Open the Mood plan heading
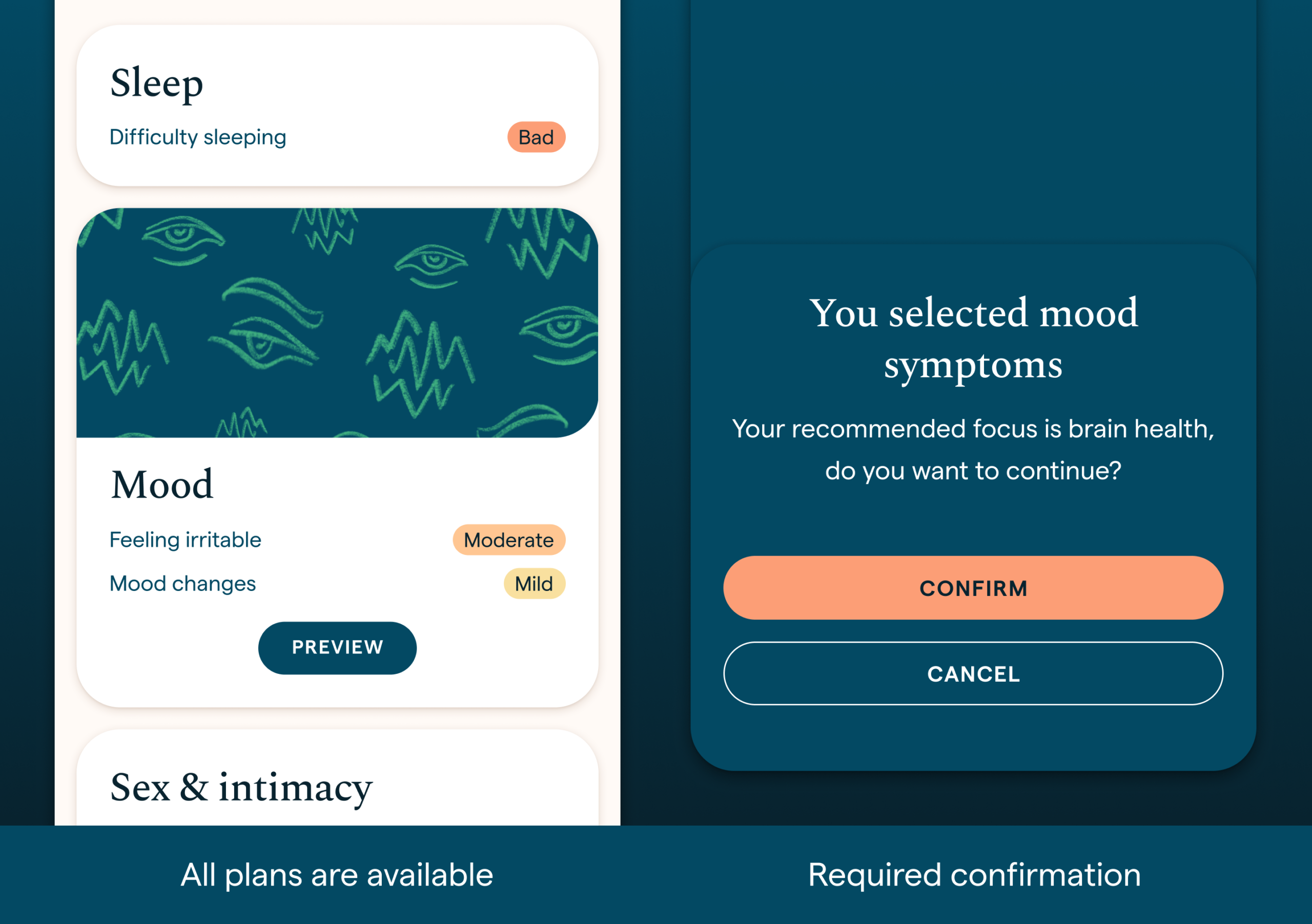This screenshot has height=924, width=1312. click(x=162, y=485)
